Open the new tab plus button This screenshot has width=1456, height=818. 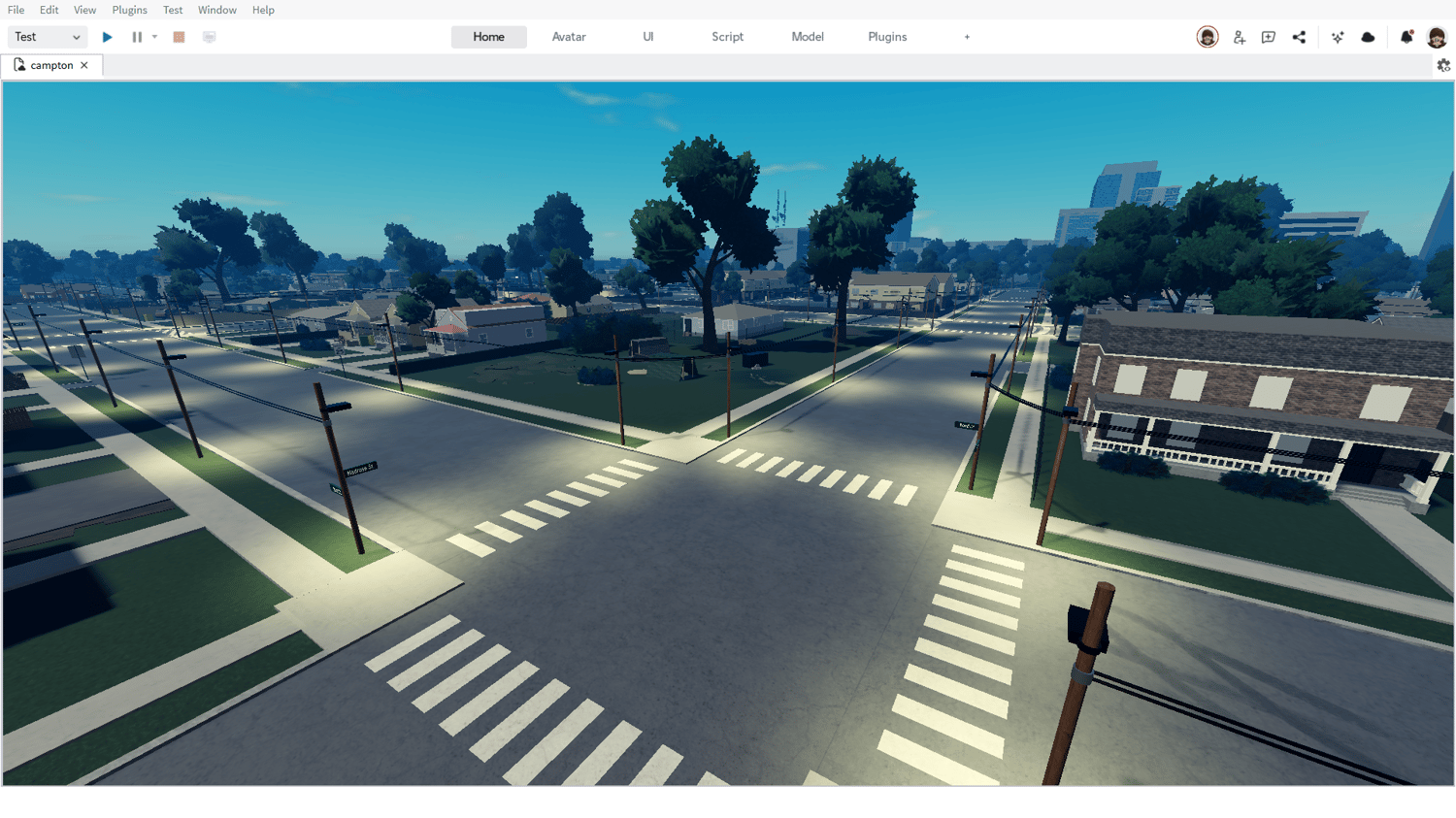pos(967,36)
